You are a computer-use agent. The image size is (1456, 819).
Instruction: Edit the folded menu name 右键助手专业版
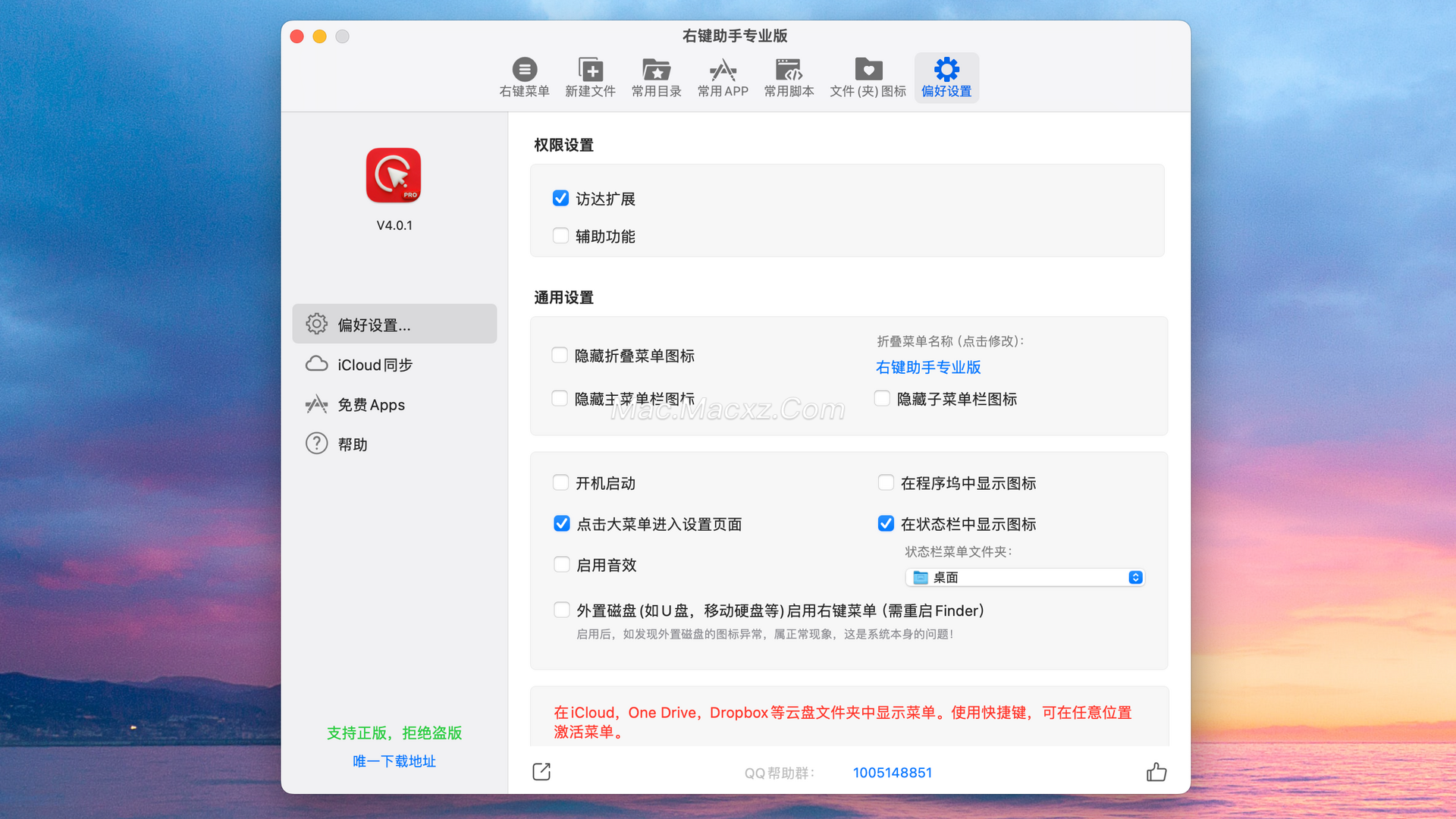(x=928, y=368)
